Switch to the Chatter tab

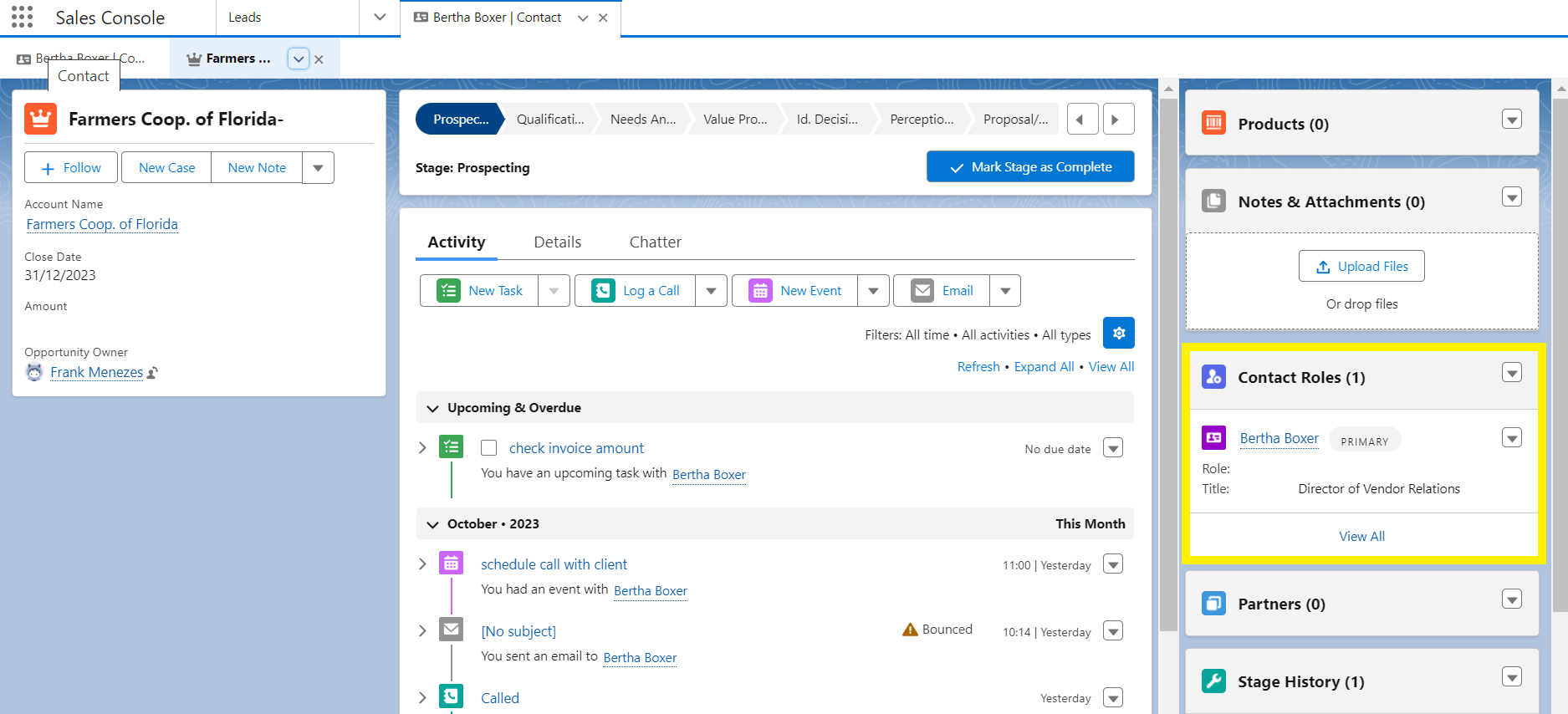[x=655, y=242]
